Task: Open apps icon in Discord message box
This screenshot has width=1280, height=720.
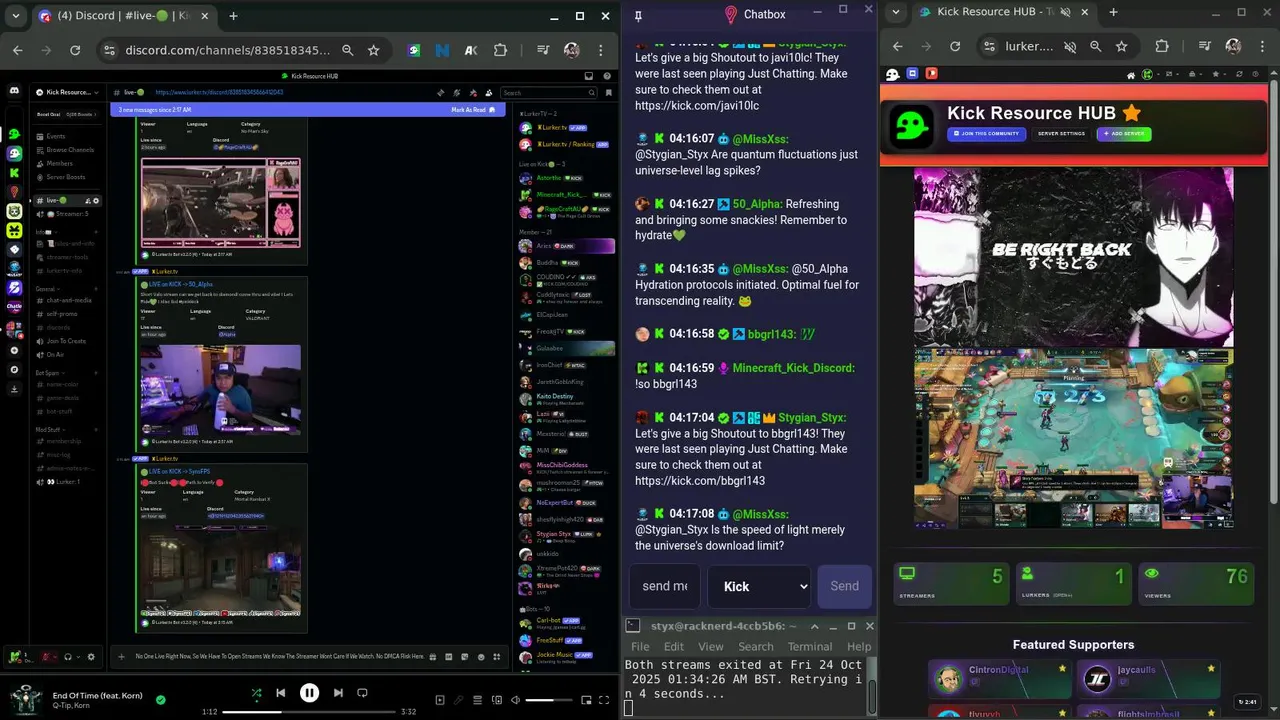Action: coord(496,657)
